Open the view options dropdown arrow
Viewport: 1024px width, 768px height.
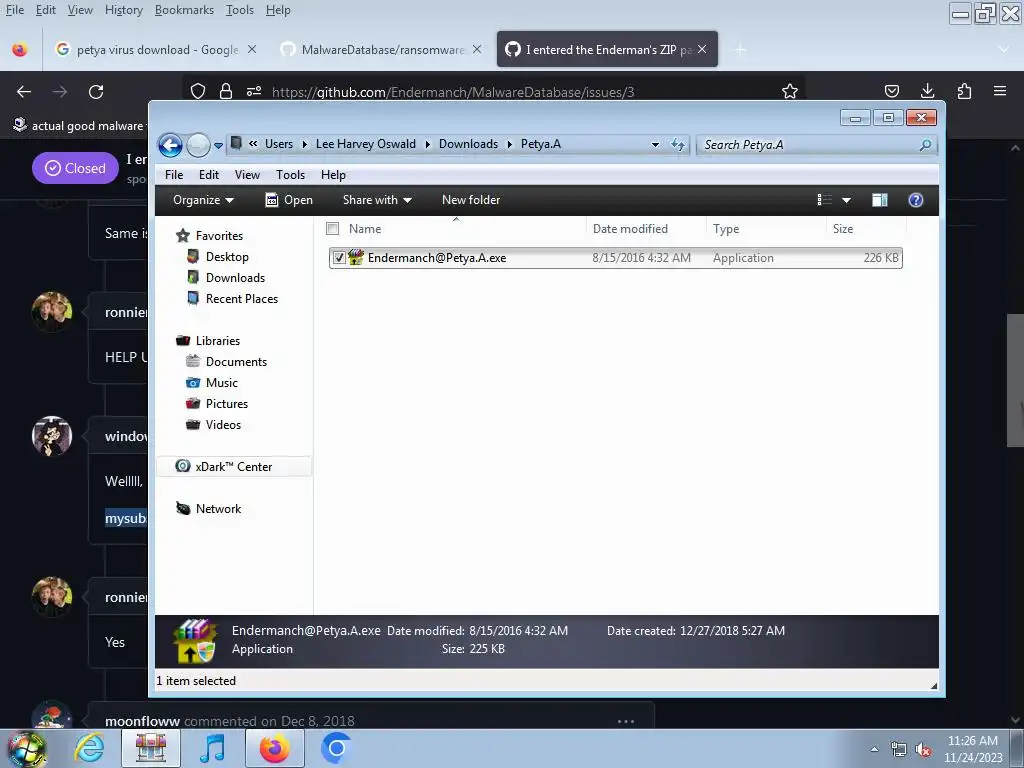coord(846,200)
